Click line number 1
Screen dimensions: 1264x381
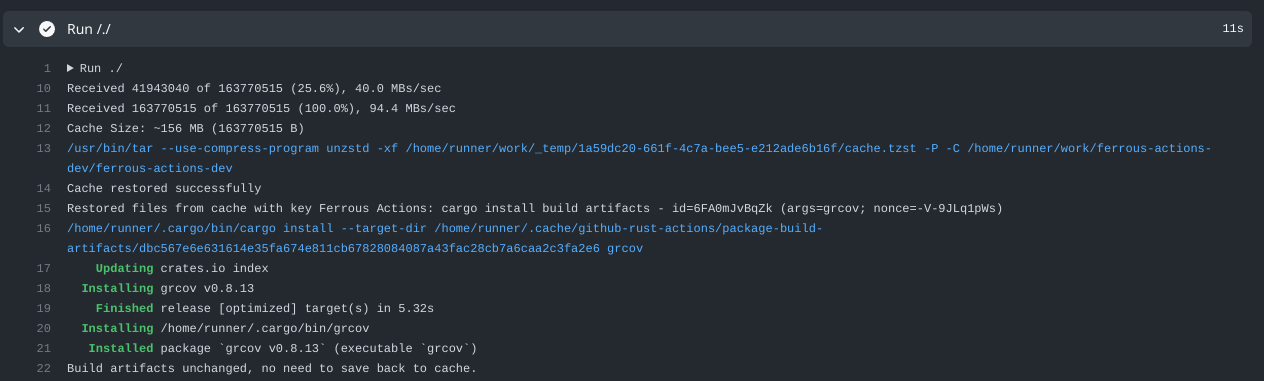click(x=47, y=68)
